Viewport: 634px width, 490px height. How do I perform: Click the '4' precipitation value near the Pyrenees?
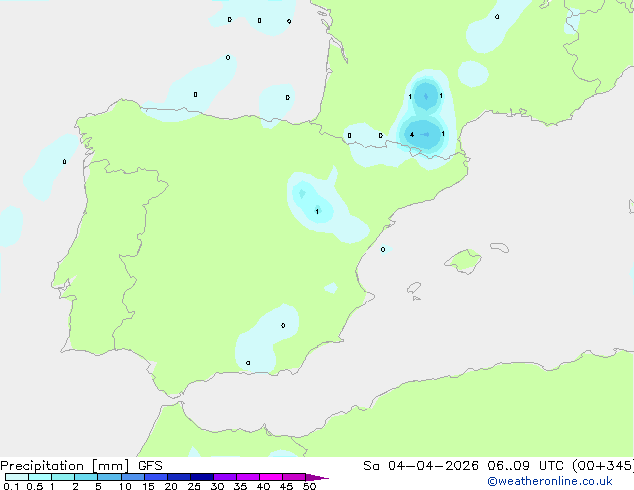412,135
